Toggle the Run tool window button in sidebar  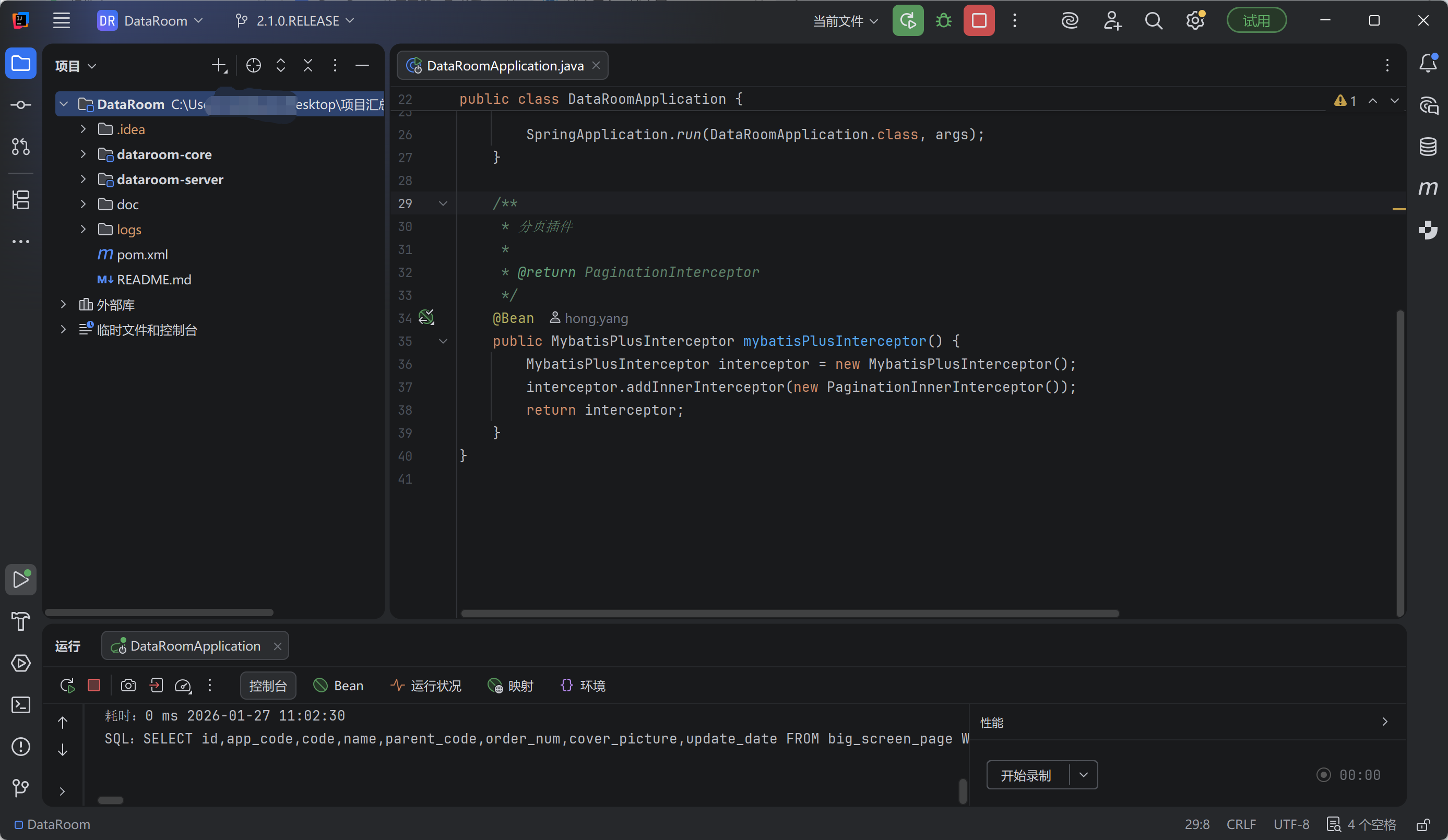[21, 579]
